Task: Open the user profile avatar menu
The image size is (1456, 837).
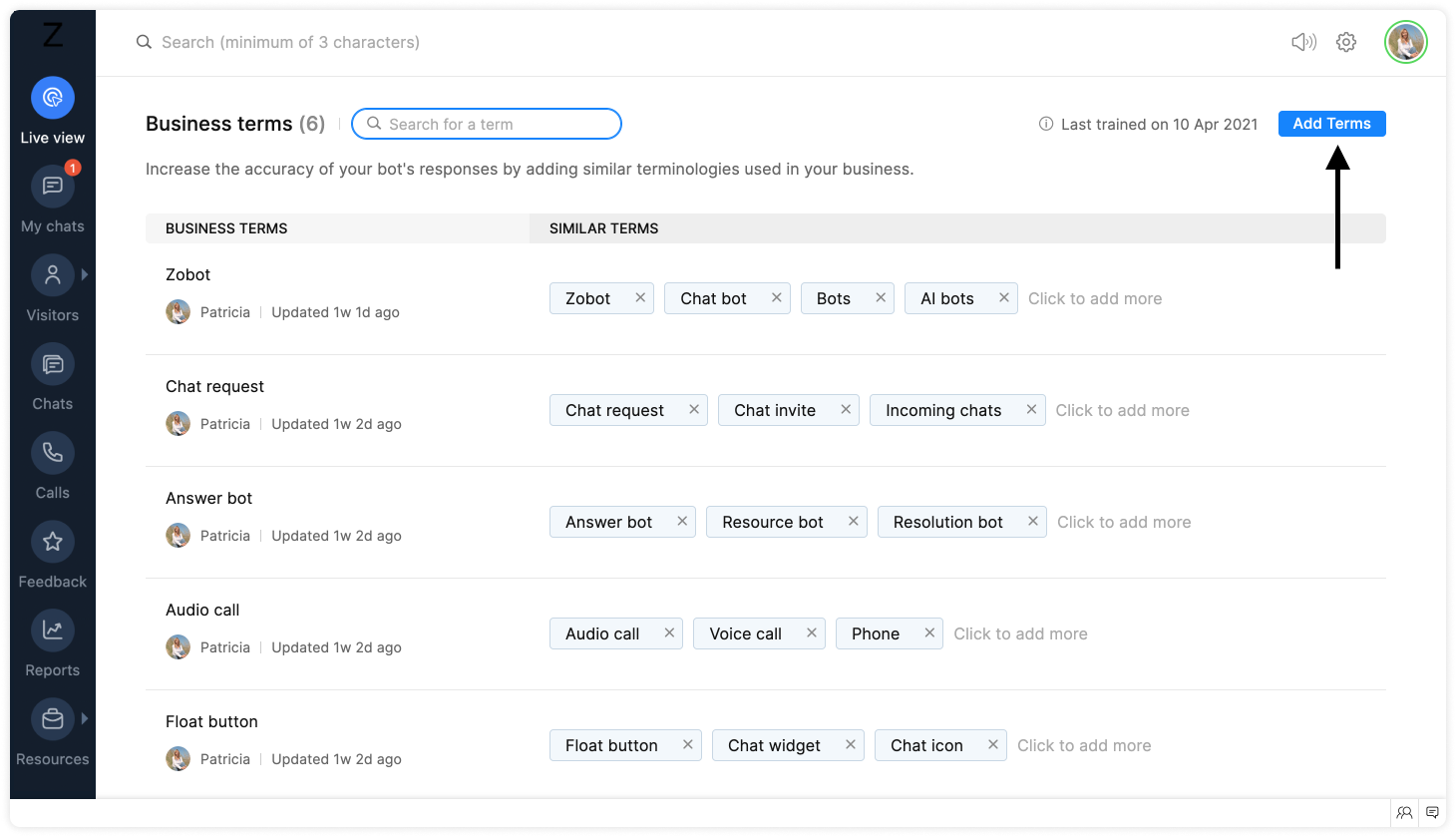Action: point(1406,42)
